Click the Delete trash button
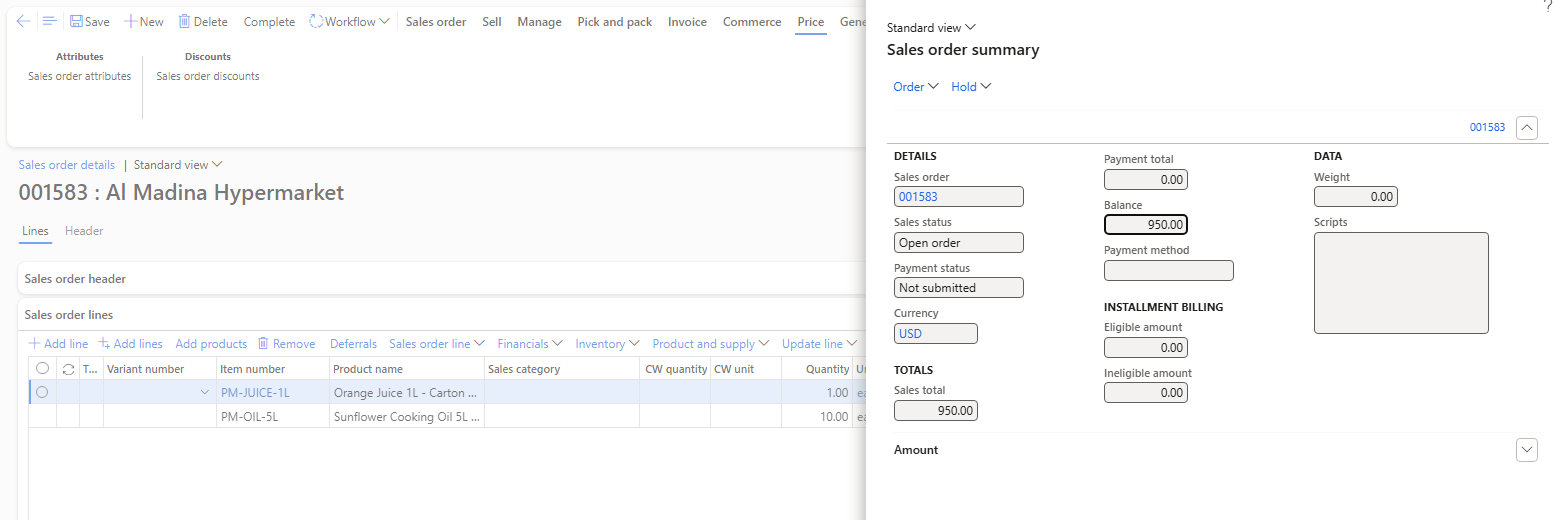 point(203,21)
